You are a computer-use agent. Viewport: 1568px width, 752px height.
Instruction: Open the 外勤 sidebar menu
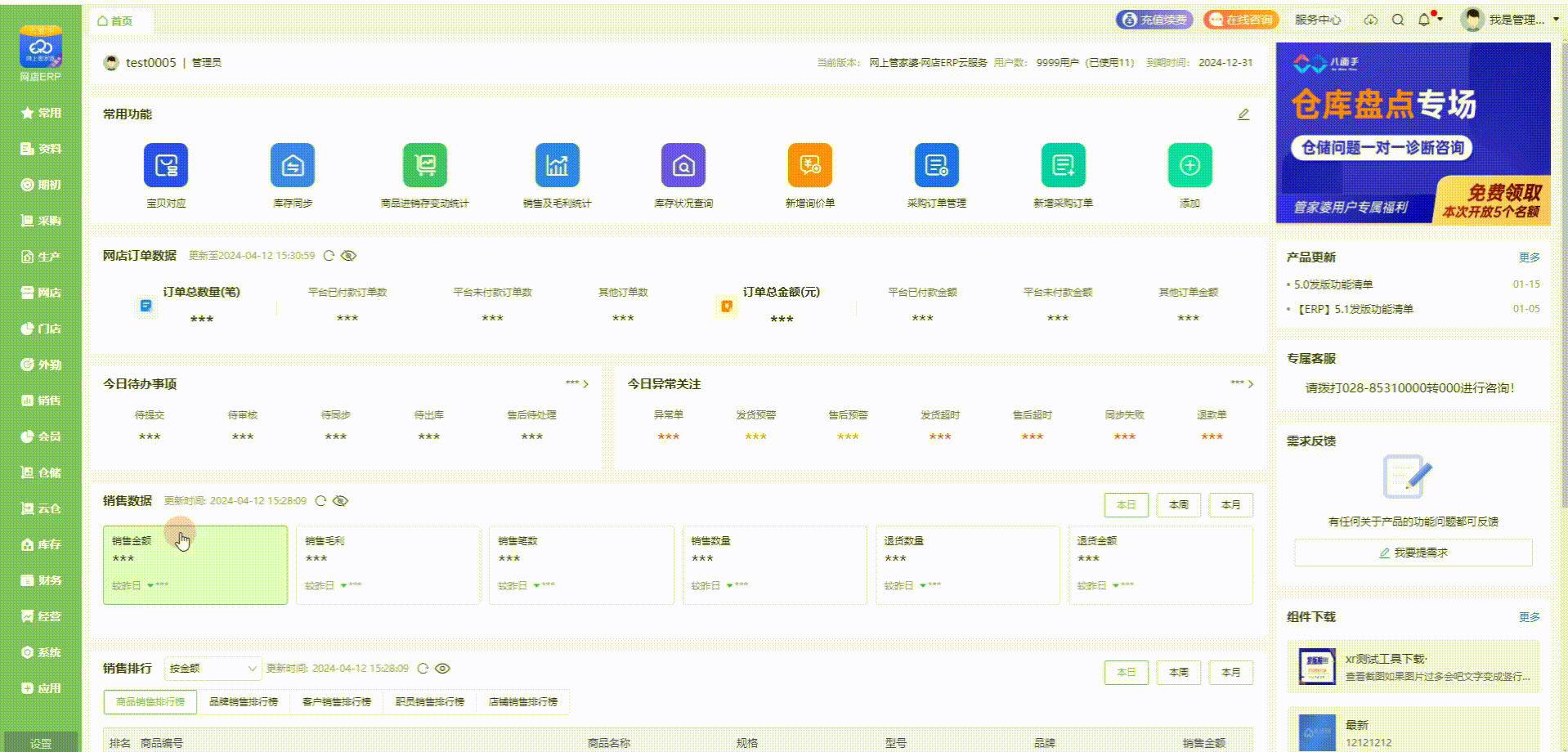[x=41, y=365]
